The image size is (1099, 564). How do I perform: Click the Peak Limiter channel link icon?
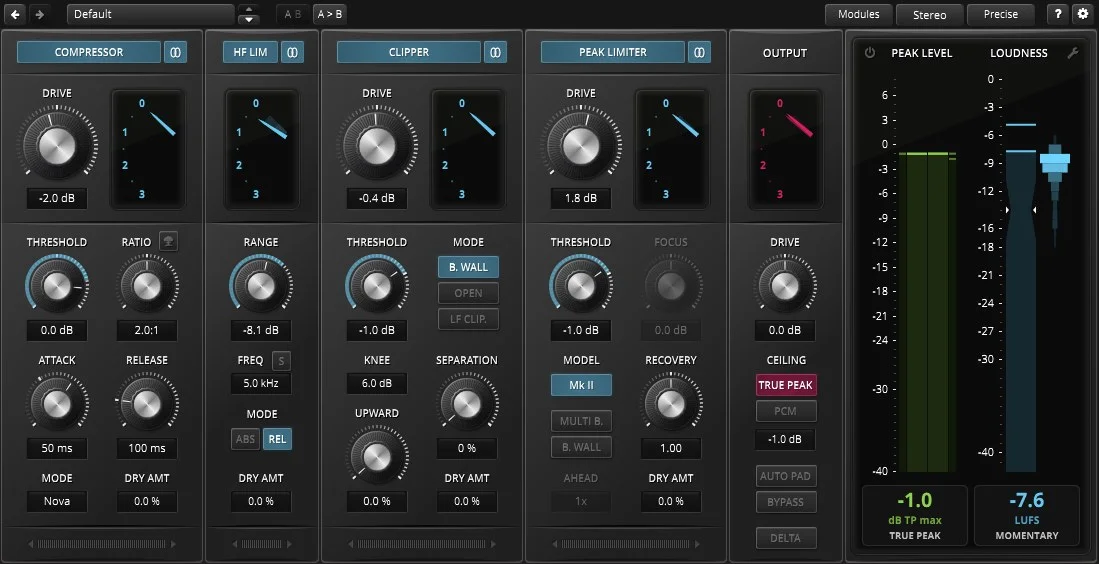699,52
